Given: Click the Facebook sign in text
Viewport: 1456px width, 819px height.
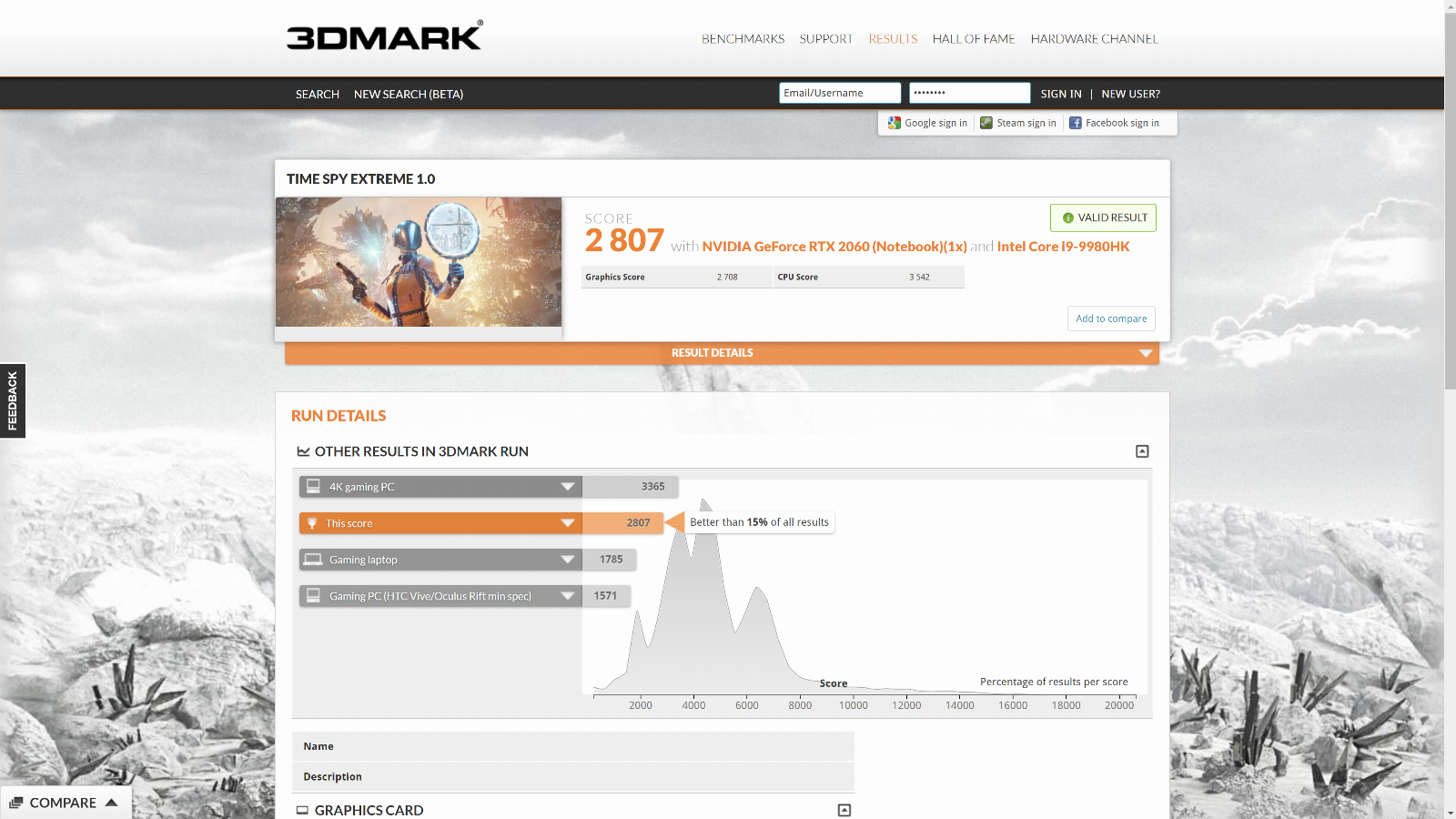Looking at the screenshot, I should (1122, 123).
